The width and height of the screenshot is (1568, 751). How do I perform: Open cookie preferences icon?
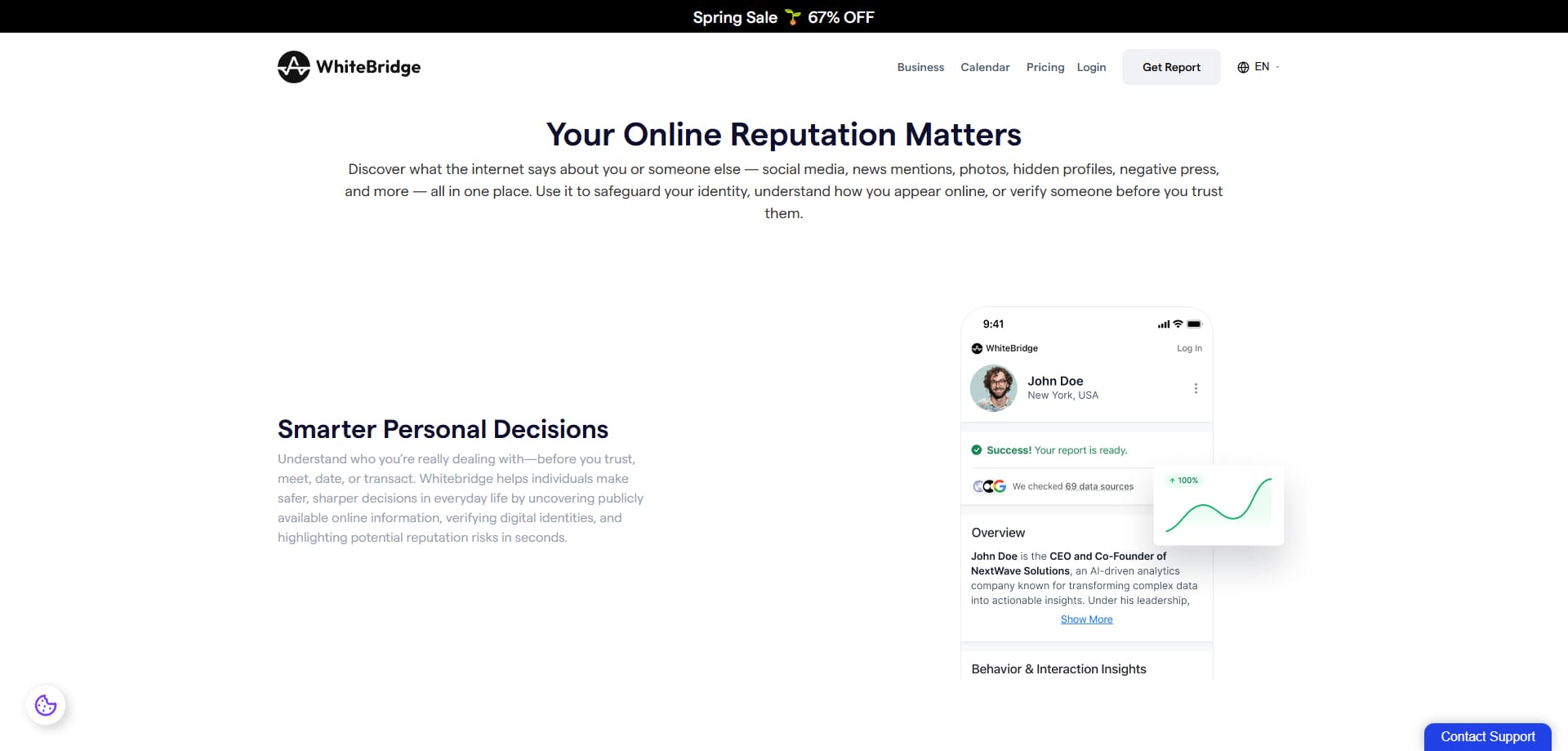46,705
